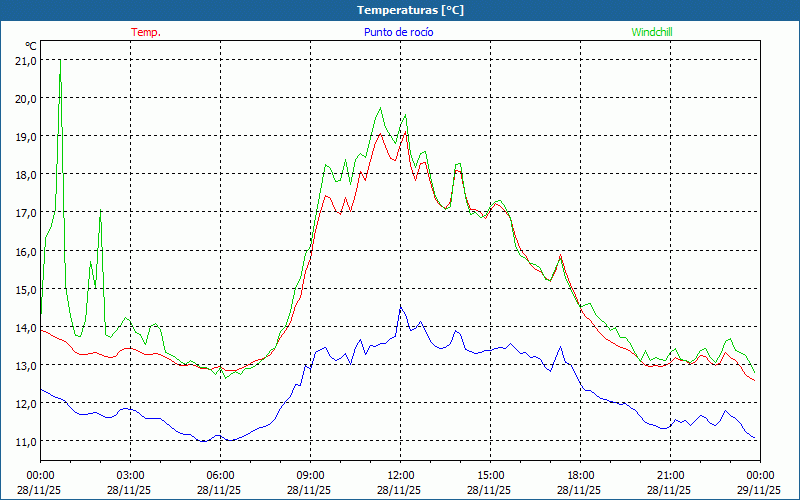800x500 pixels.
Task: Select the red Temp. legend label
Action: coord(146,32)
